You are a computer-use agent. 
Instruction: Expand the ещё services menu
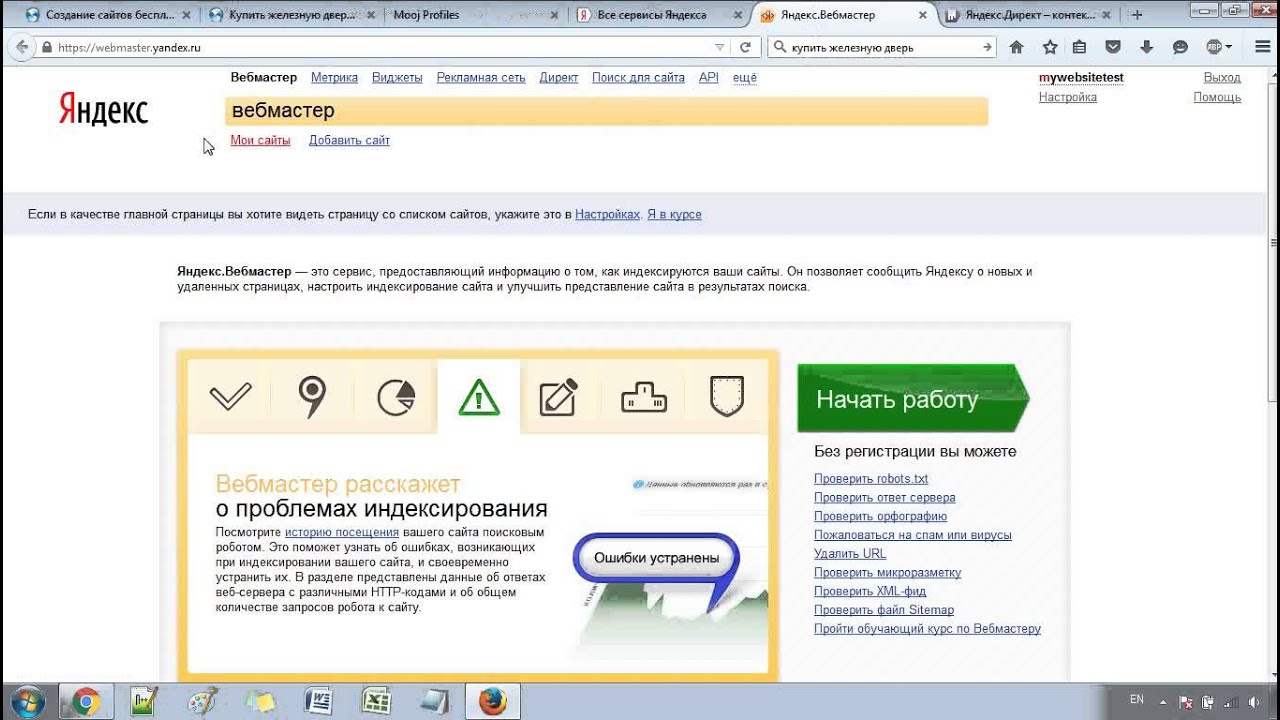tap(745, 77)
